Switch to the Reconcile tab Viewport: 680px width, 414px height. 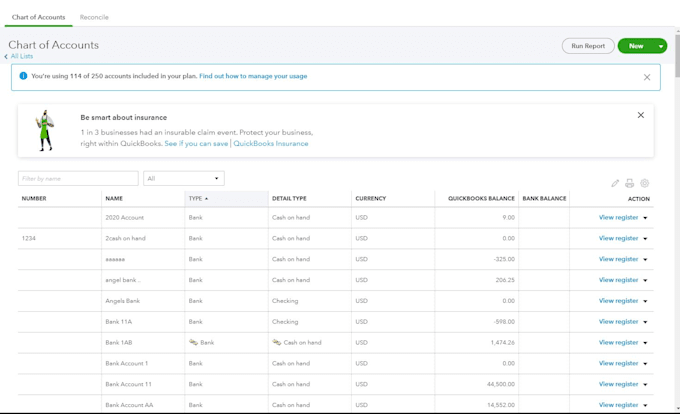tap(94, 17)
